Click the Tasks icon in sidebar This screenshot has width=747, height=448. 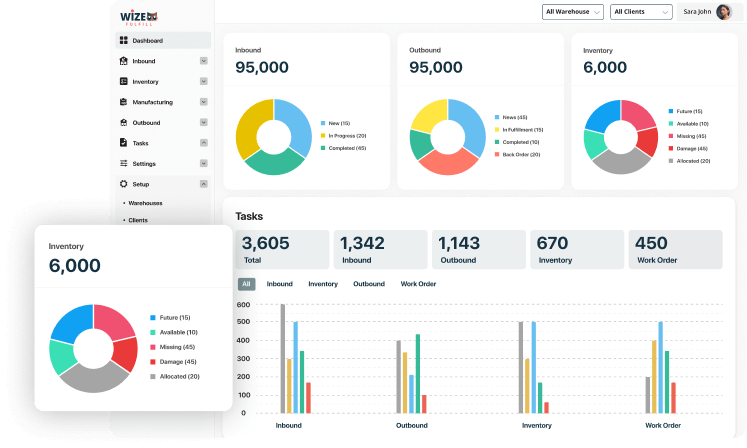click(124, 143)
